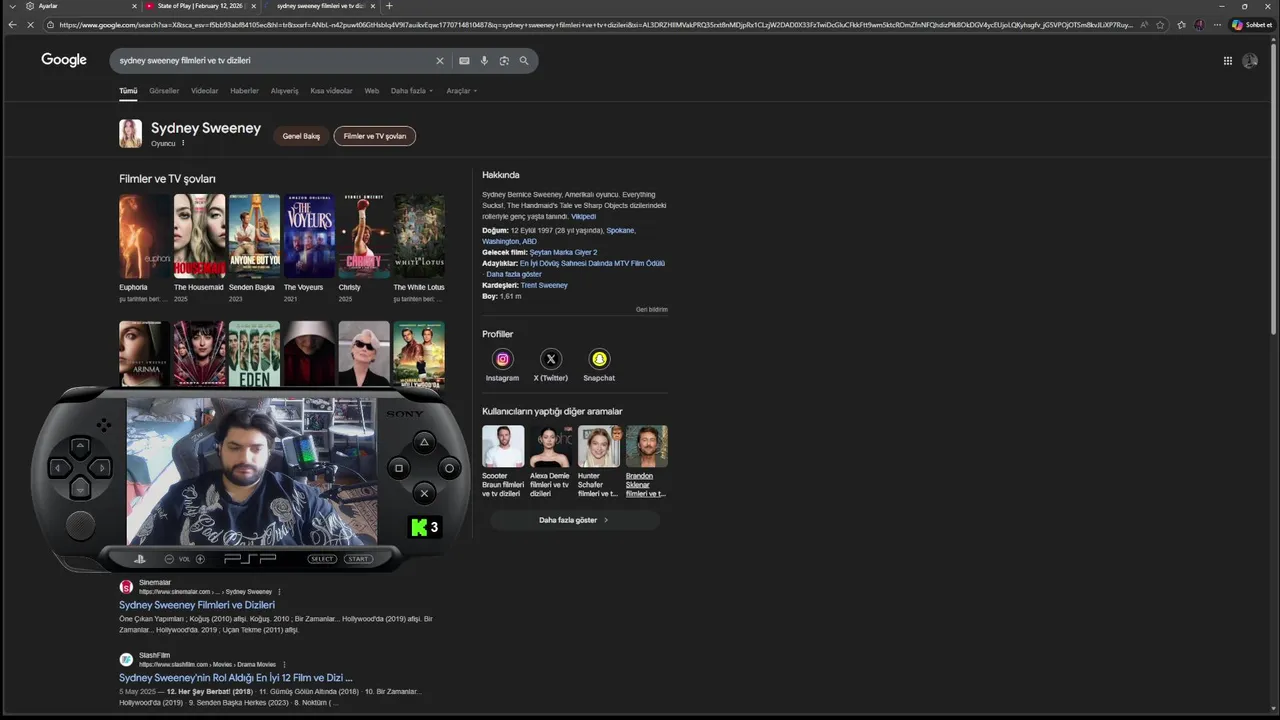1280x720 pixels.
Task: View site information lock icon
Action: click(50, 24)
